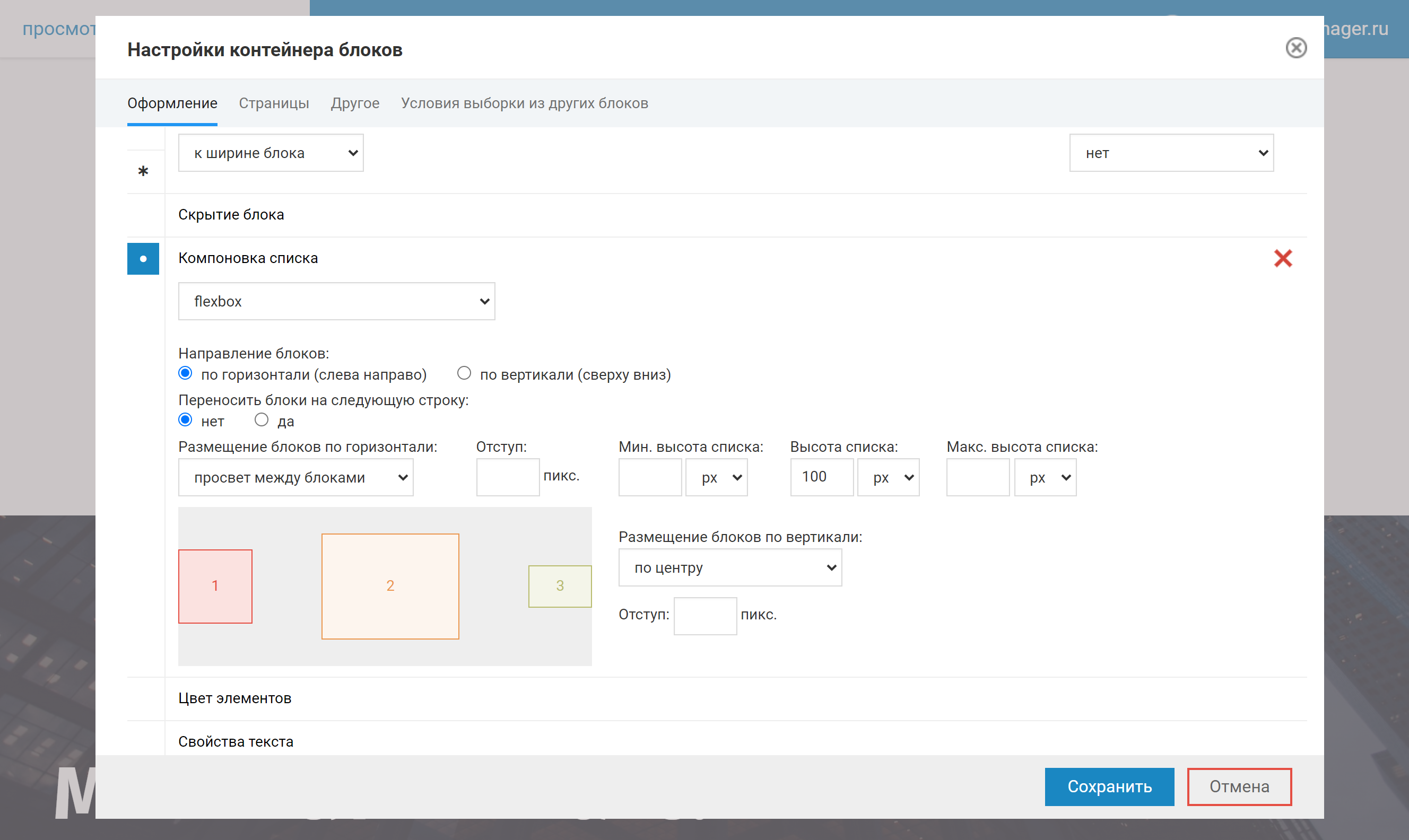This screenshot has width=1409, height=840.
Task: Switch to the Другое tab
Action: coord(355,103)
